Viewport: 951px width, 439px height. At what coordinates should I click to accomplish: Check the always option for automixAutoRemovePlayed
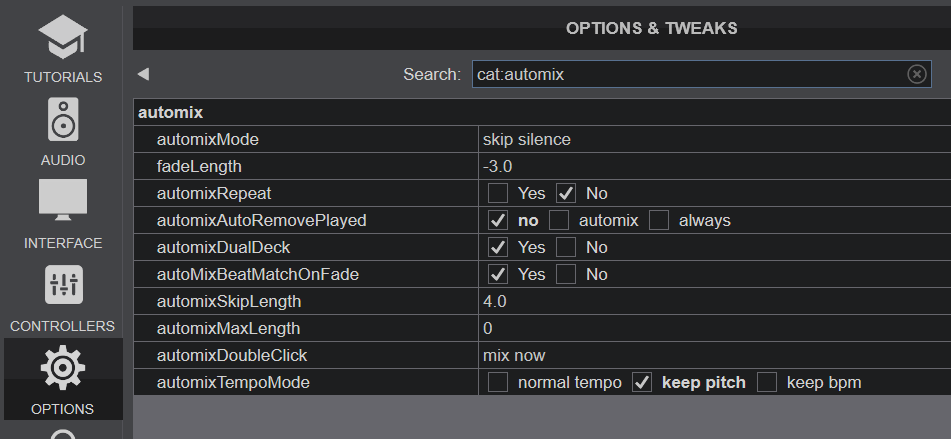[659, 220]
